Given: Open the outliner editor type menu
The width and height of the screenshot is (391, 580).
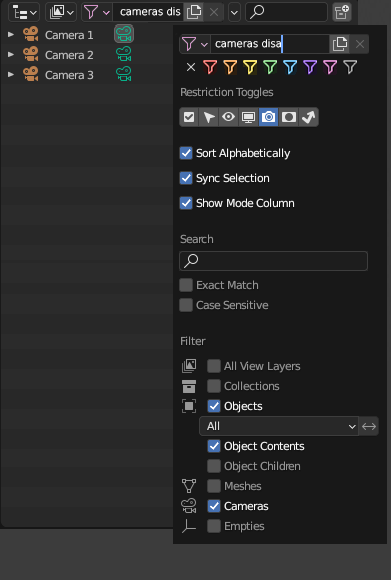Looking at the screenshot, I should 24,12.
